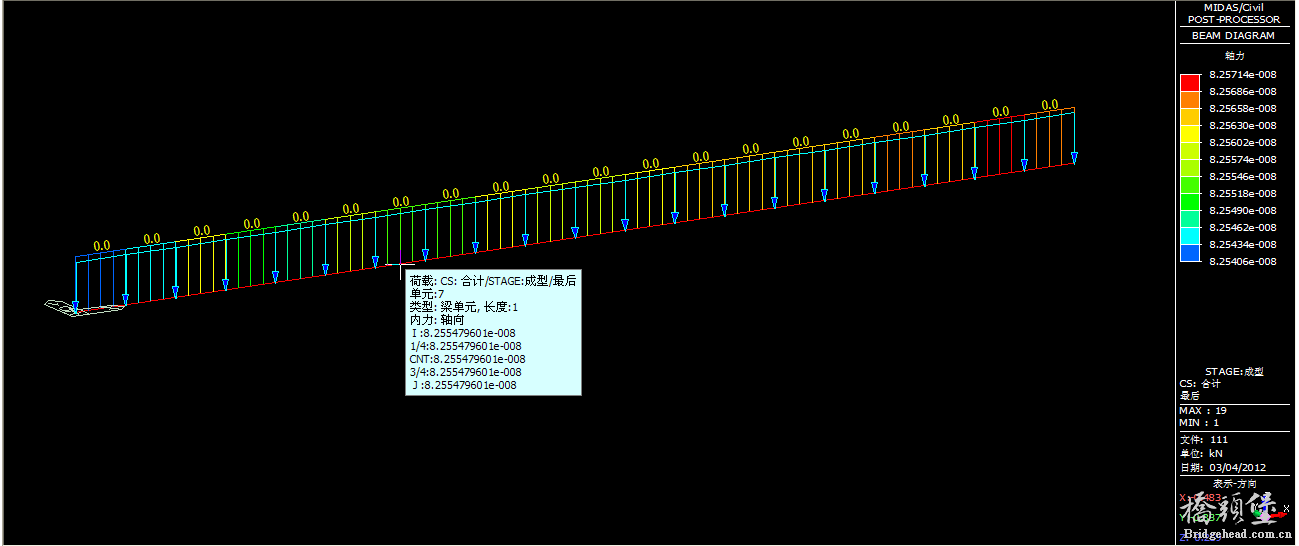Select legend value 8.25462e-008
The image size is (1299, 546).
tap(1243, 227)
